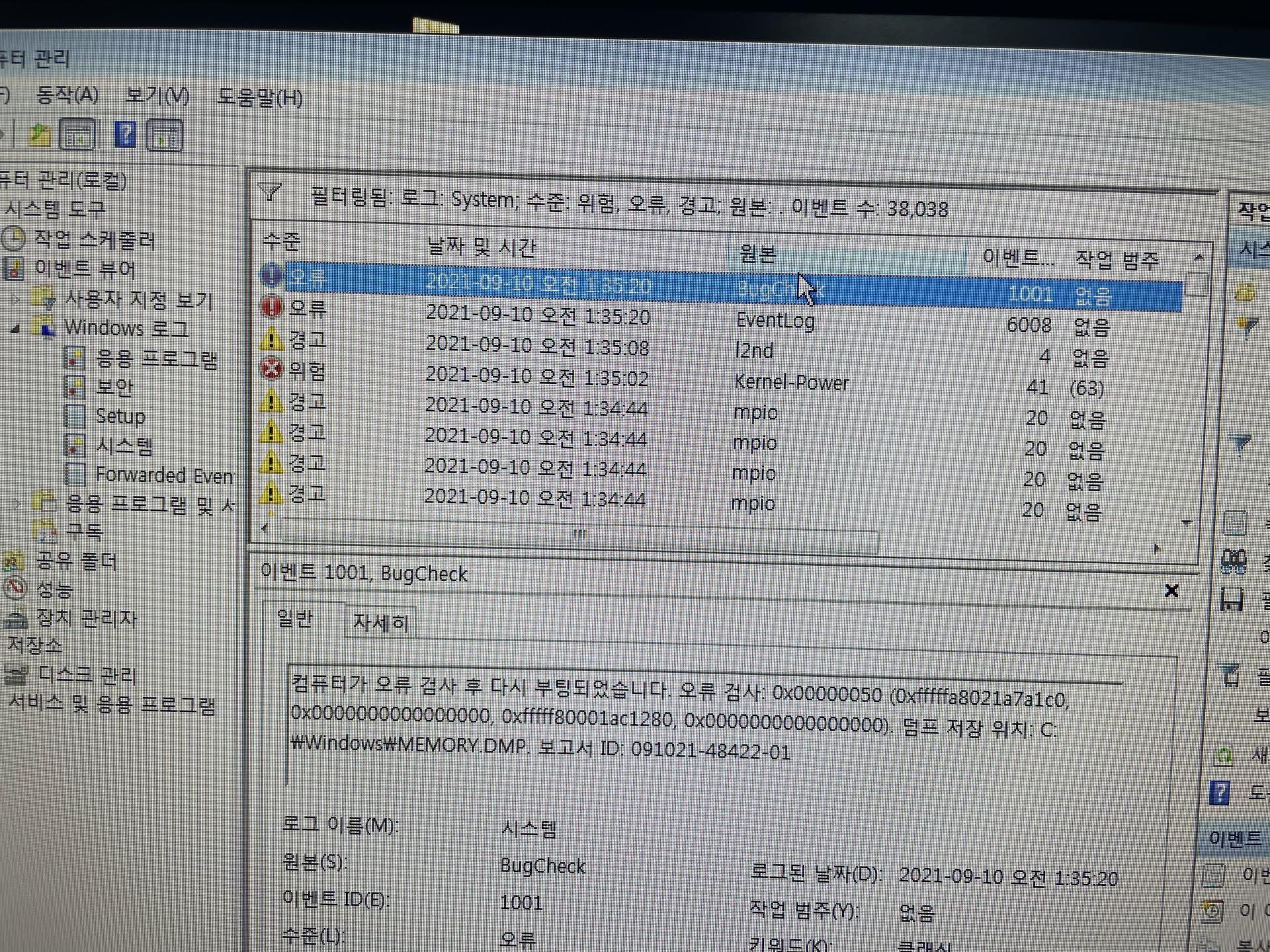Click the horizontal scrollbar of event list
Screen dimensions: 1270x952
point(579,534)
